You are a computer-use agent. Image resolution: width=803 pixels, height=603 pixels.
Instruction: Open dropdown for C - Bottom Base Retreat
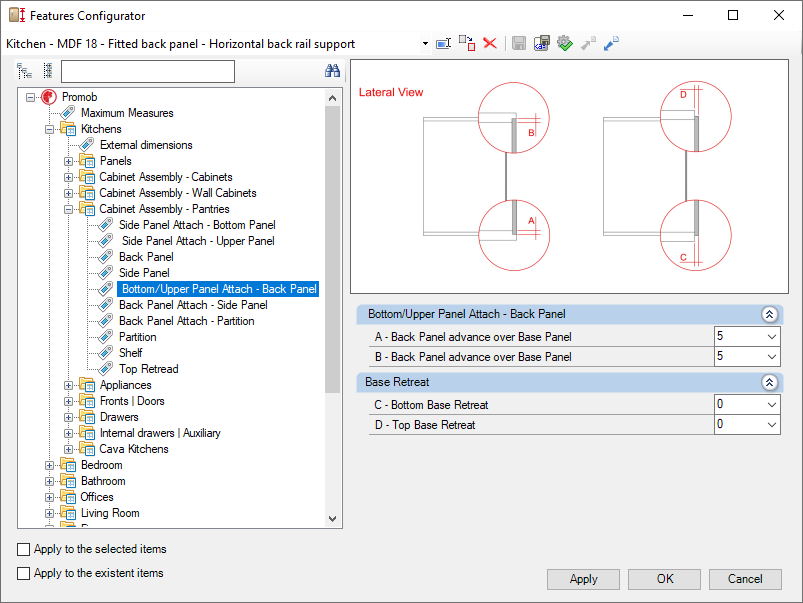coord(772,404)
